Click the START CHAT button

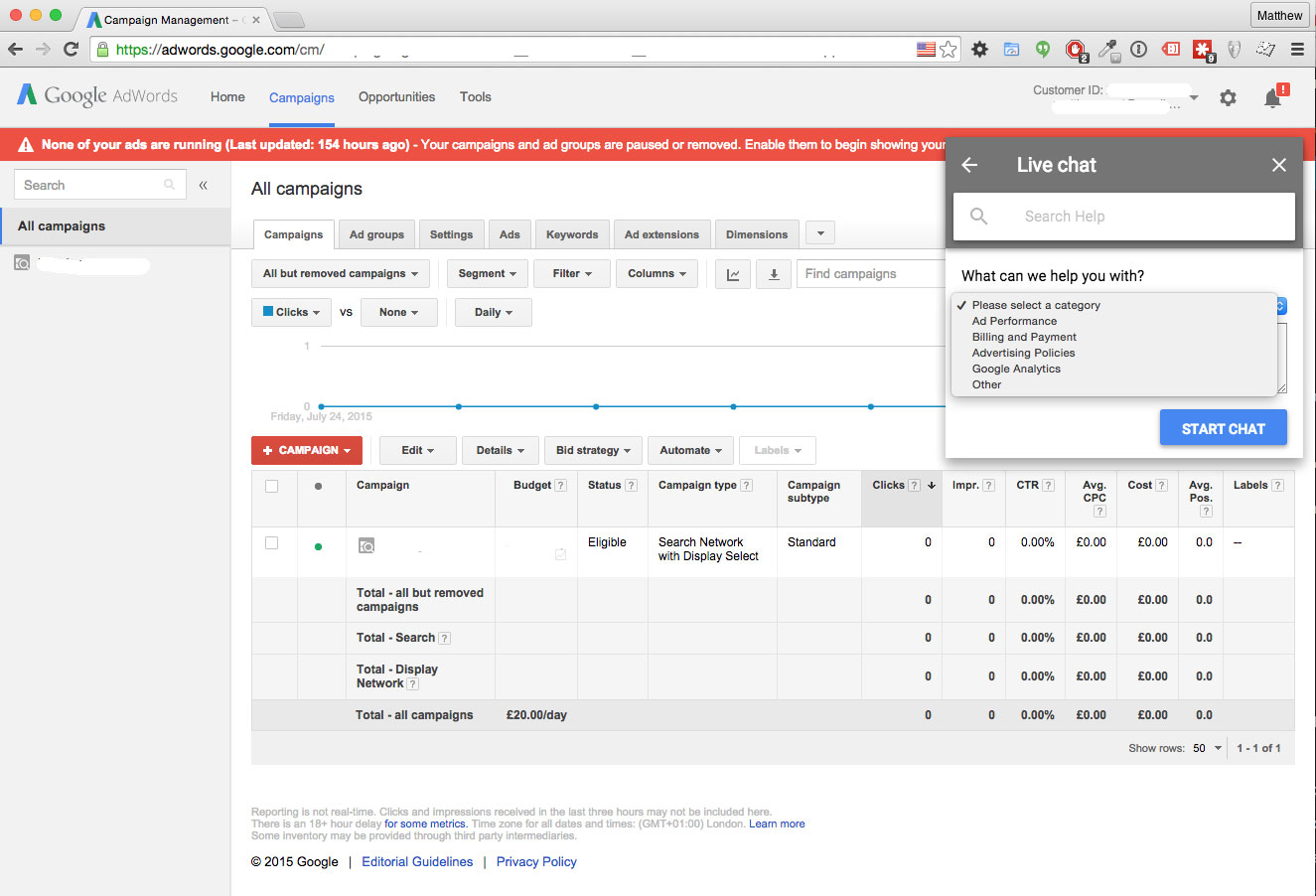[1224, 428]
